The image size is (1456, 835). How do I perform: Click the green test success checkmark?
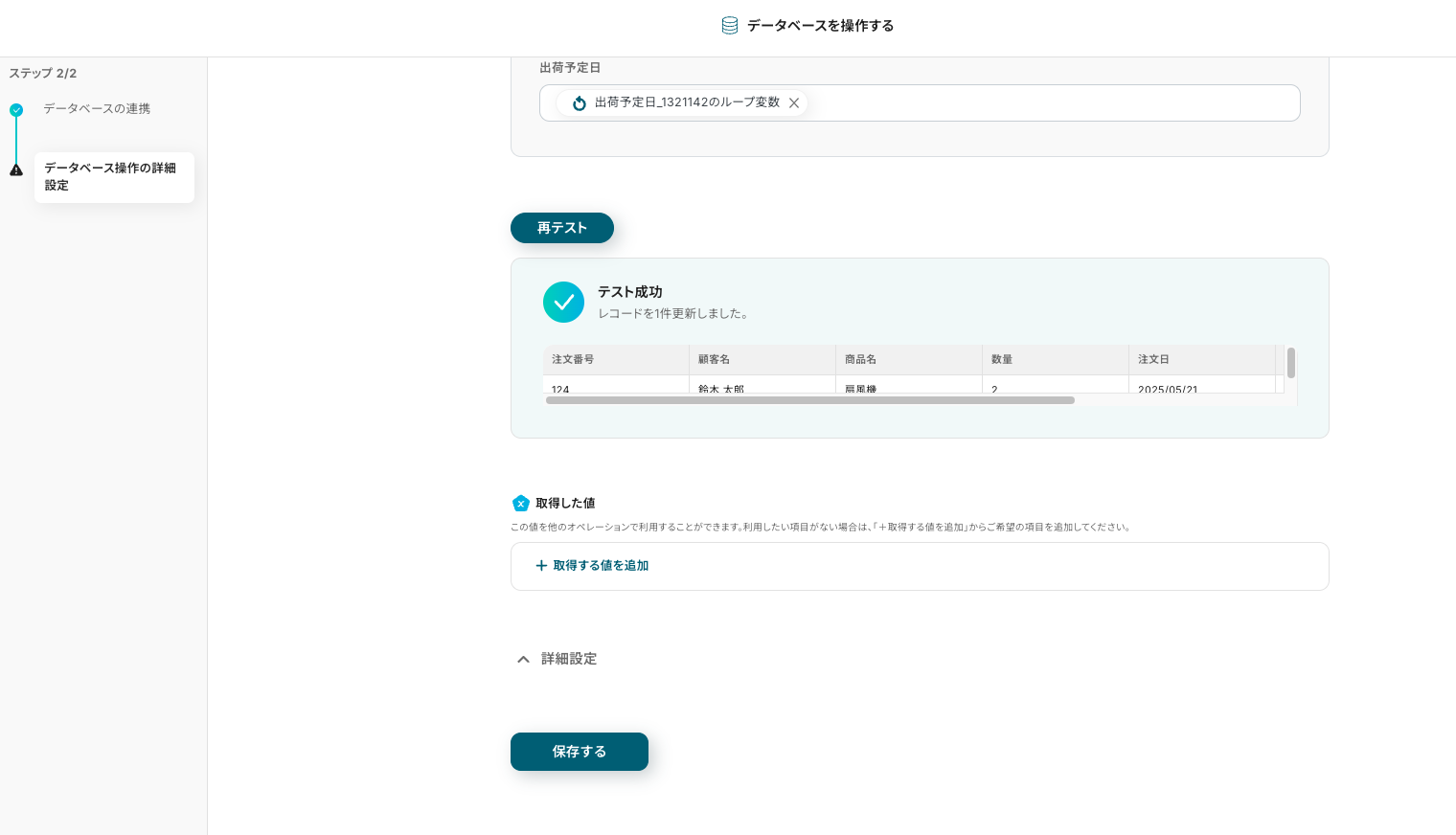click(563, 303)
